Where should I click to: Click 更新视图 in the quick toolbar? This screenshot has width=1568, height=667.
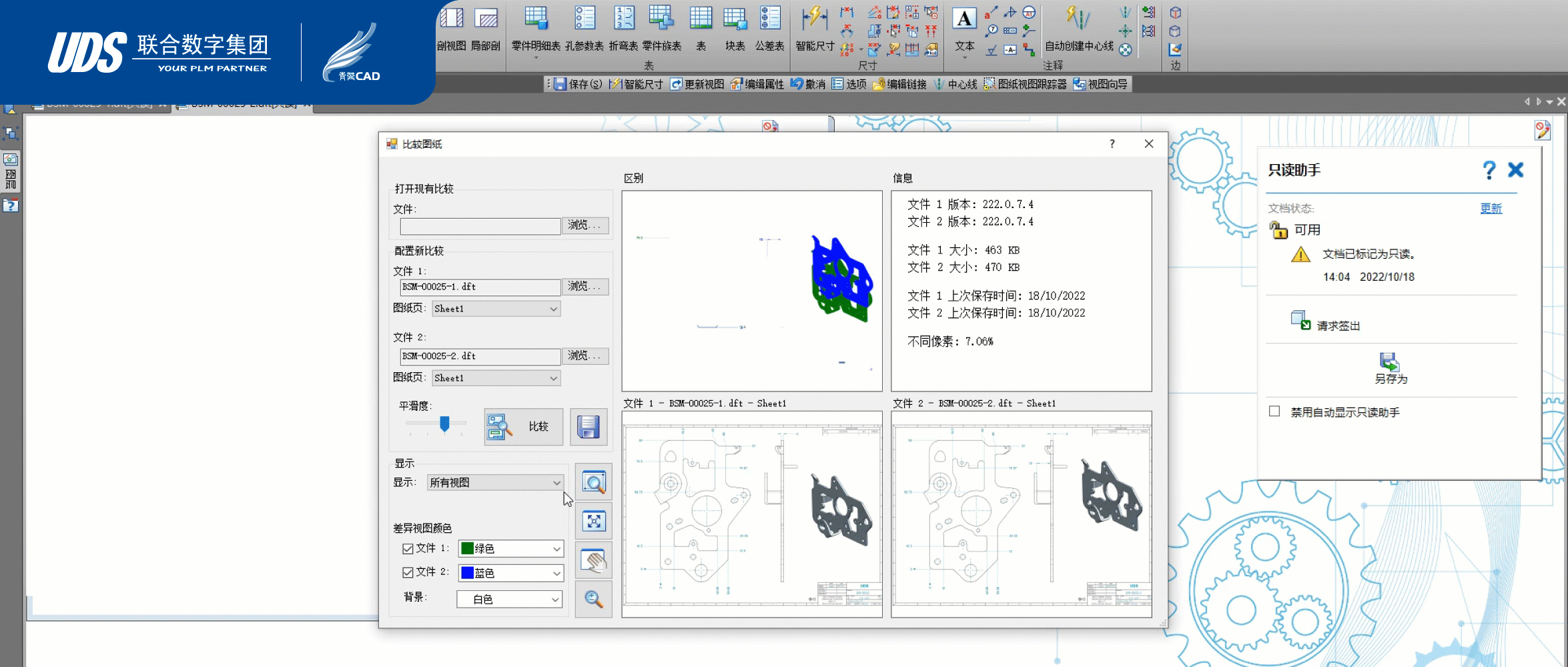click(697, 84)
